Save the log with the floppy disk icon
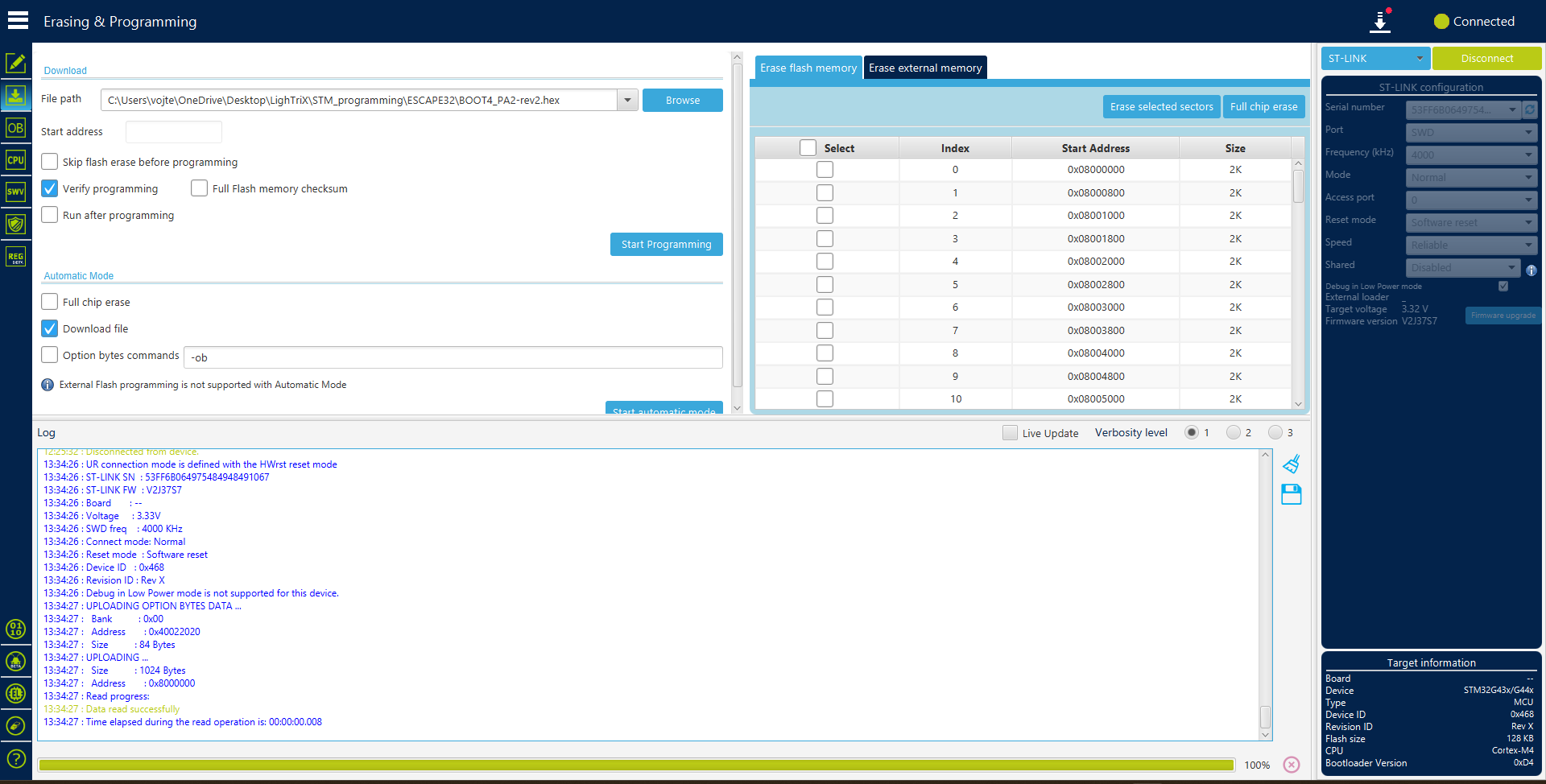 (x=1292, y=494)
